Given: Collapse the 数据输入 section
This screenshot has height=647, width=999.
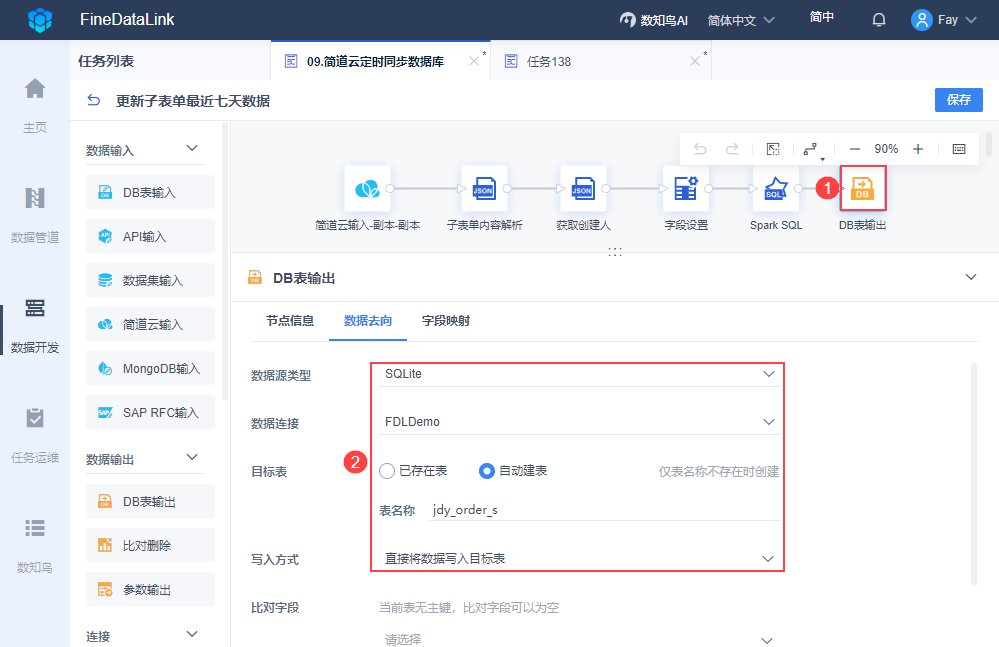Looking at the screenshot, I should pyautogui.click(x=192, y=148).
